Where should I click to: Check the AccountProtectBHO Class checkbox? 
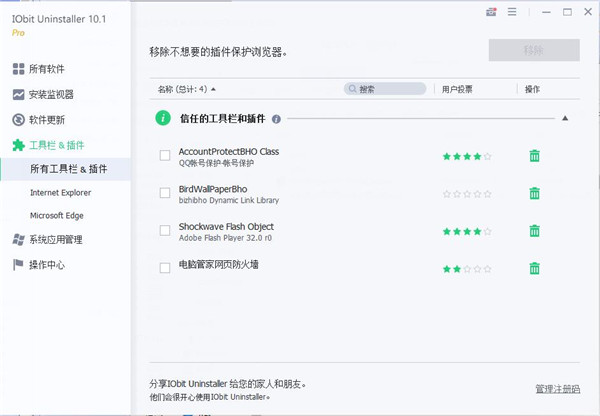click(165, 155)
